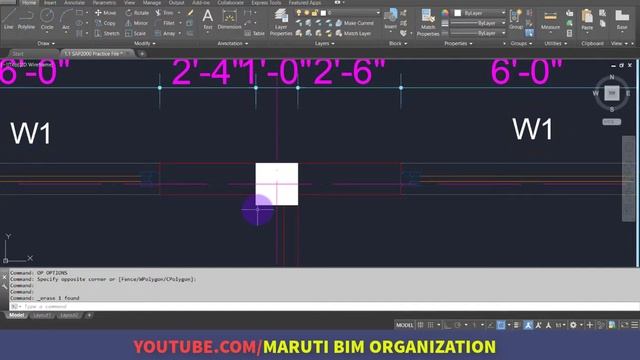Open the View ribbon tab
Viewport: 640px width, 360px height.
click(129, 3)
